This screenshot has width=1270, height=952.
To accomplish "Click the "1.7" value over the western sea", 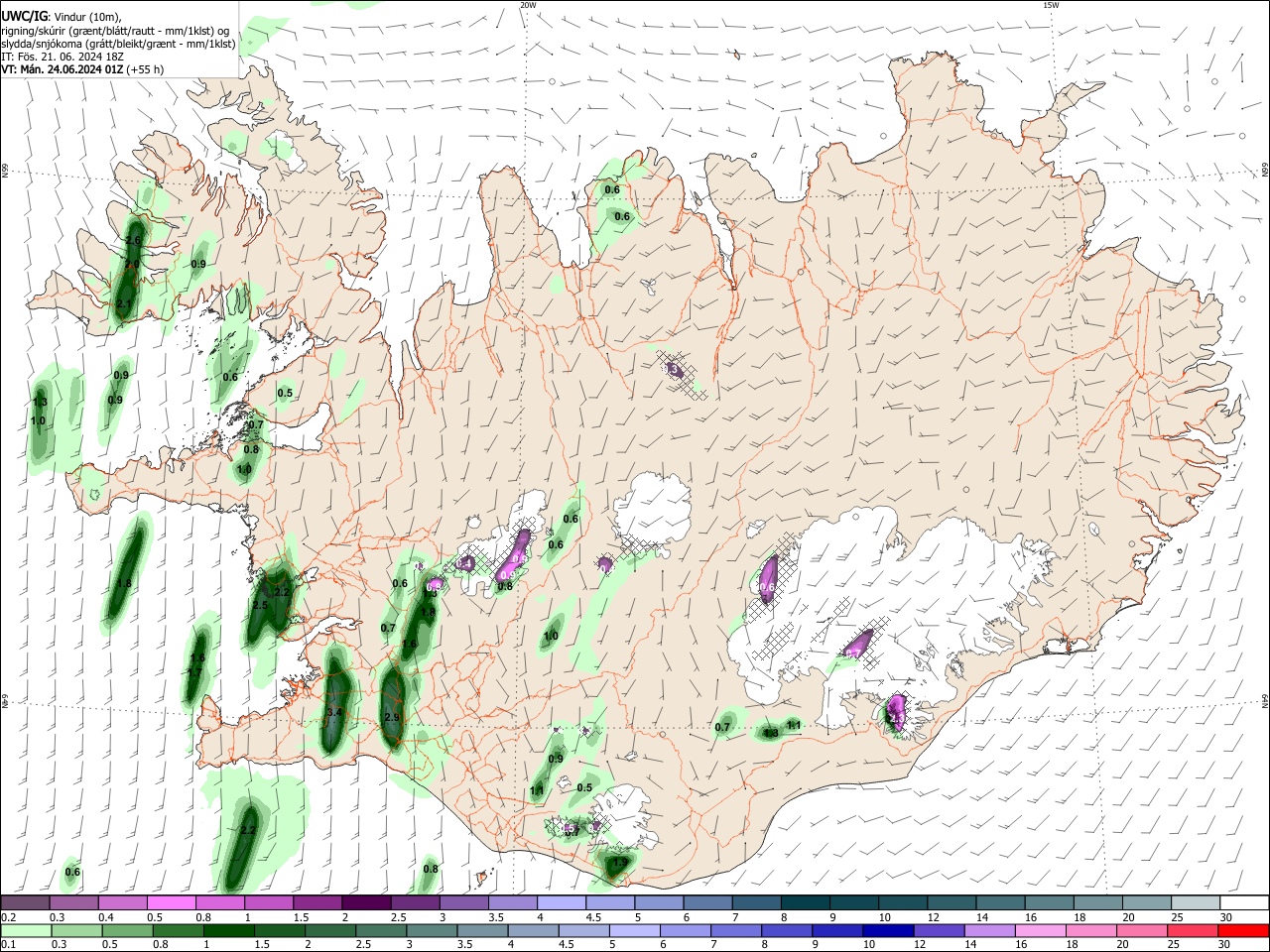I will (194, 673).
